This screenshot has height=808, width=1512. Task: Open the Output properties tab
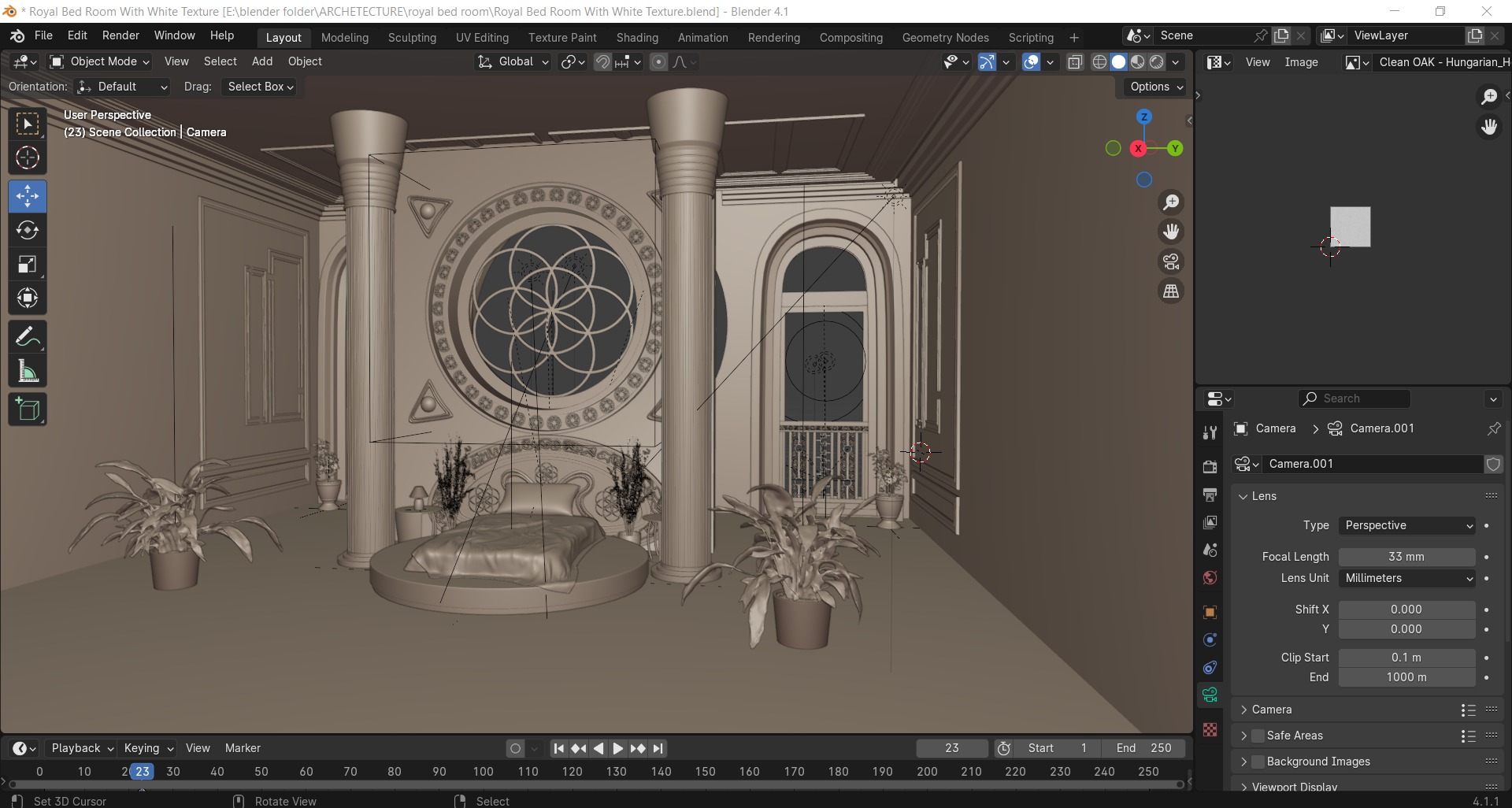(1210, 495)
